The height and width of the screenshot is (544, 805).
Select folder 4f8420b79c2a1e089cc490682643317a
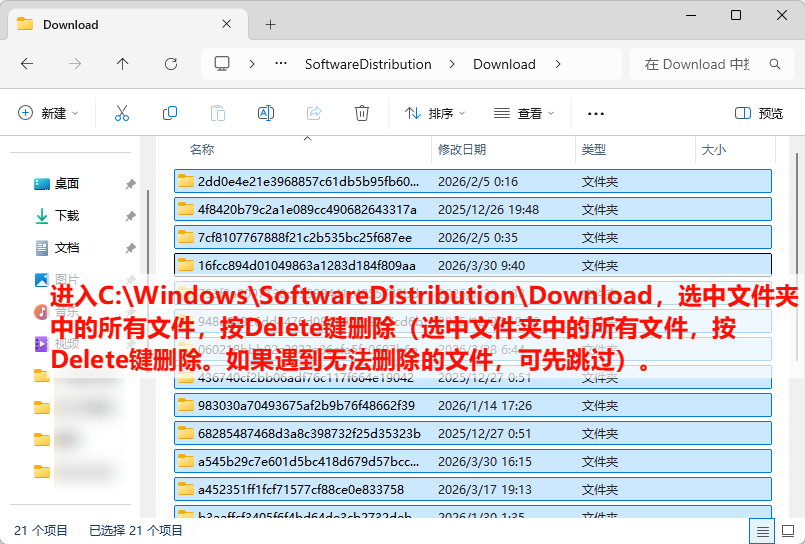[x=473, y=209]
